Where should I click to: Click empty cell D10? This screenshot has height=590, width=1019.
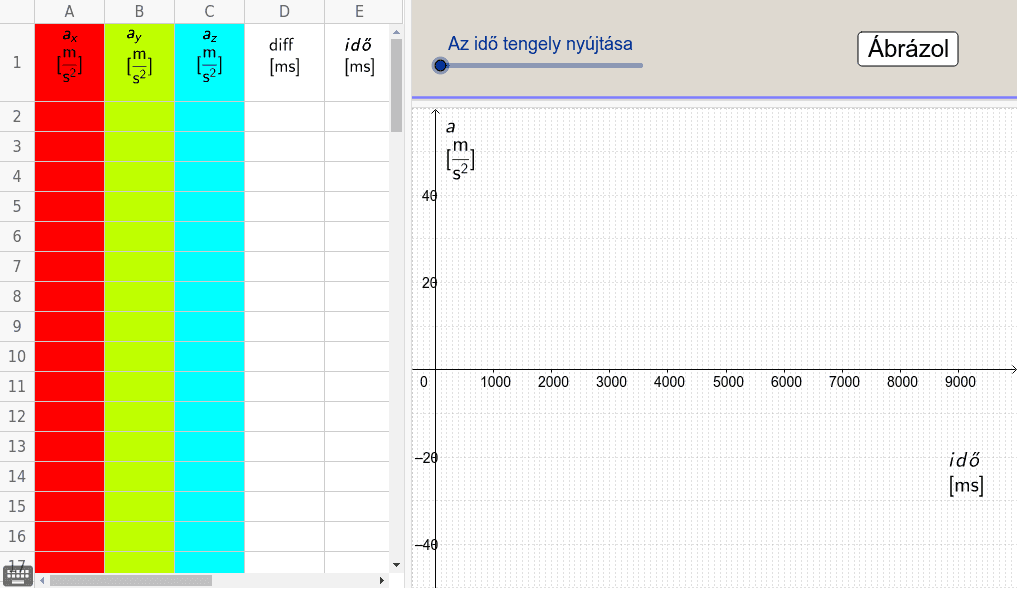point(284,356)
